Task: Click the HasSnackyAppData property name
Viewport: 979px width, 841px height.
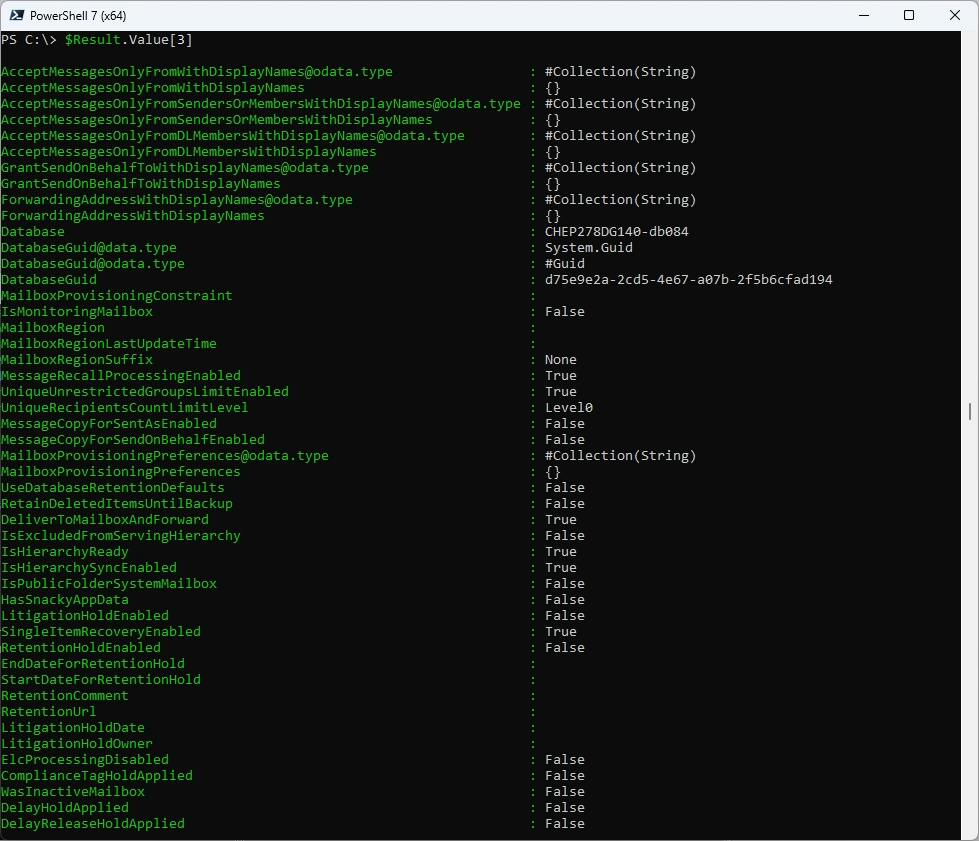Action: pos(65,600)
